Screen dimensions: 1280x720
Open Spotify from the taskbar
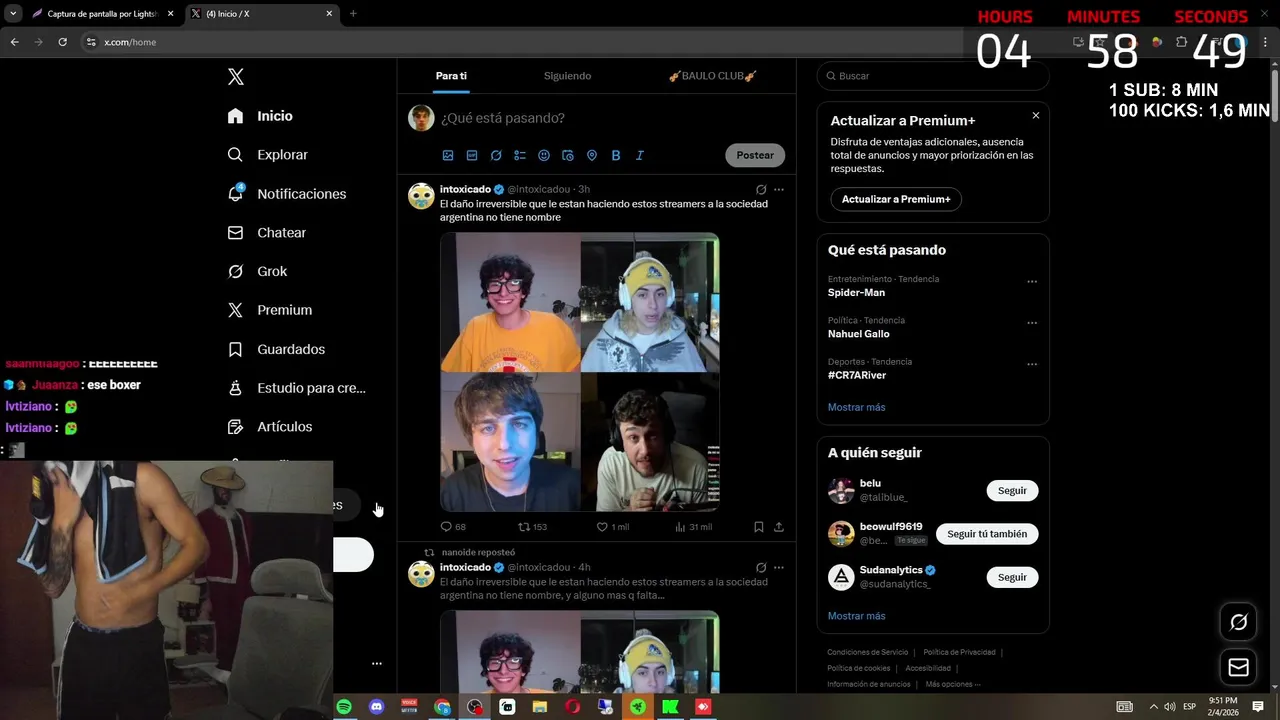344,707
